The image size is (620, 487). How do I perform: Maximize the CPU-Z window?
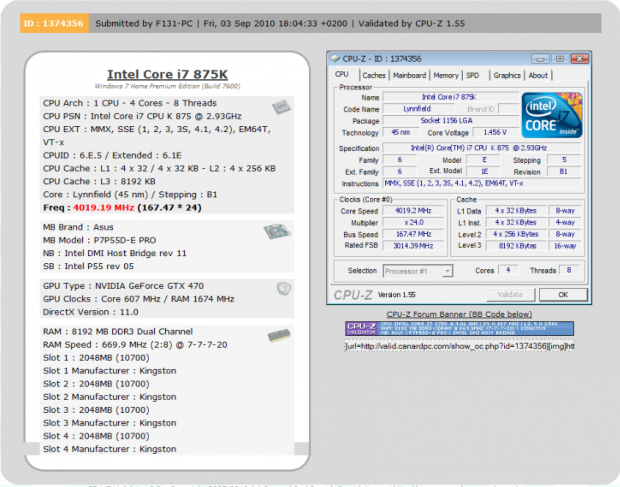coord(560,59)
